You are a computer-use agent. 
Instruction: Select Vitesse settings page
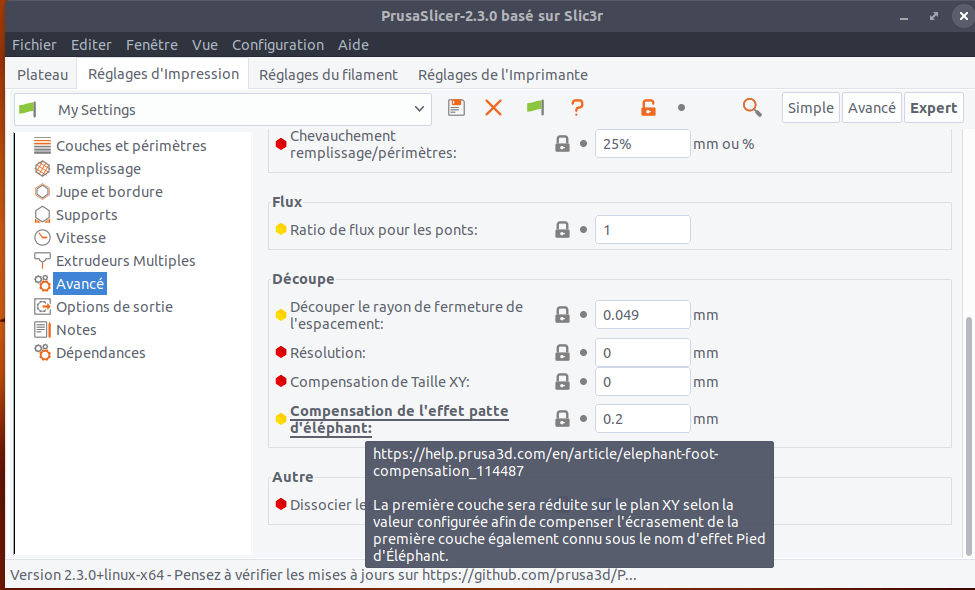coord(81,237)
